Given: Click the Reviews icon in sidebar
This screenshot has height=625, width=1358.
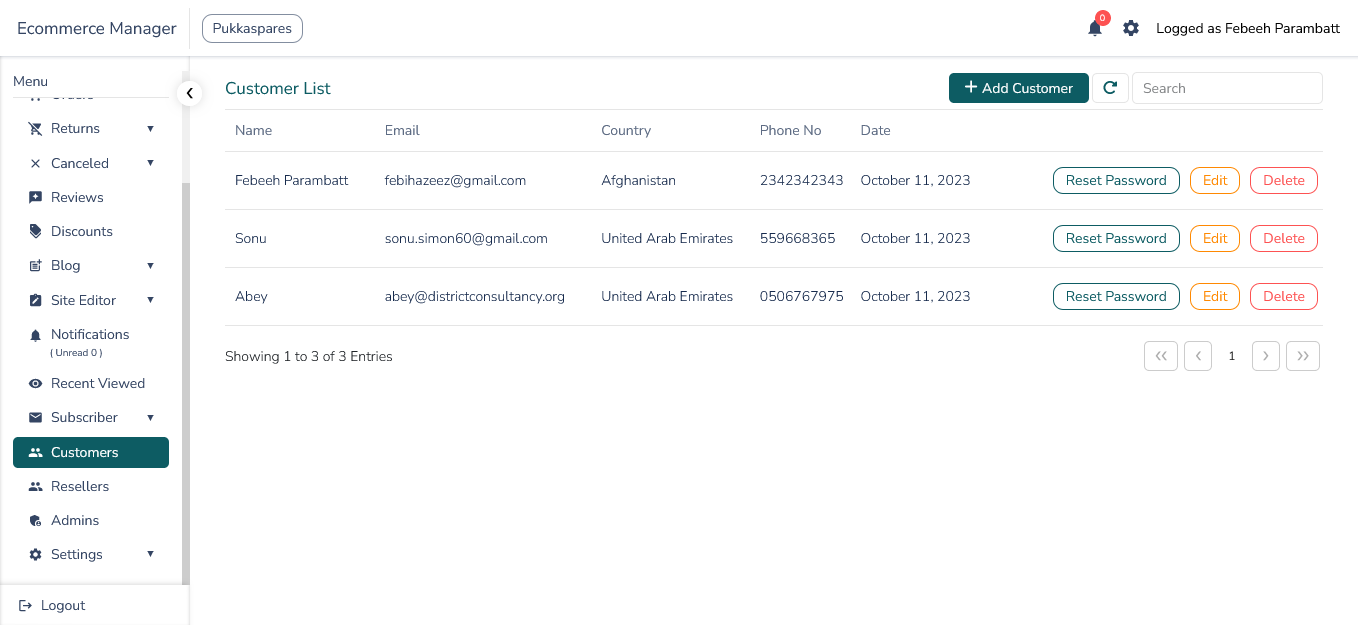Looking at the screenshot, I should click(36, 197).
